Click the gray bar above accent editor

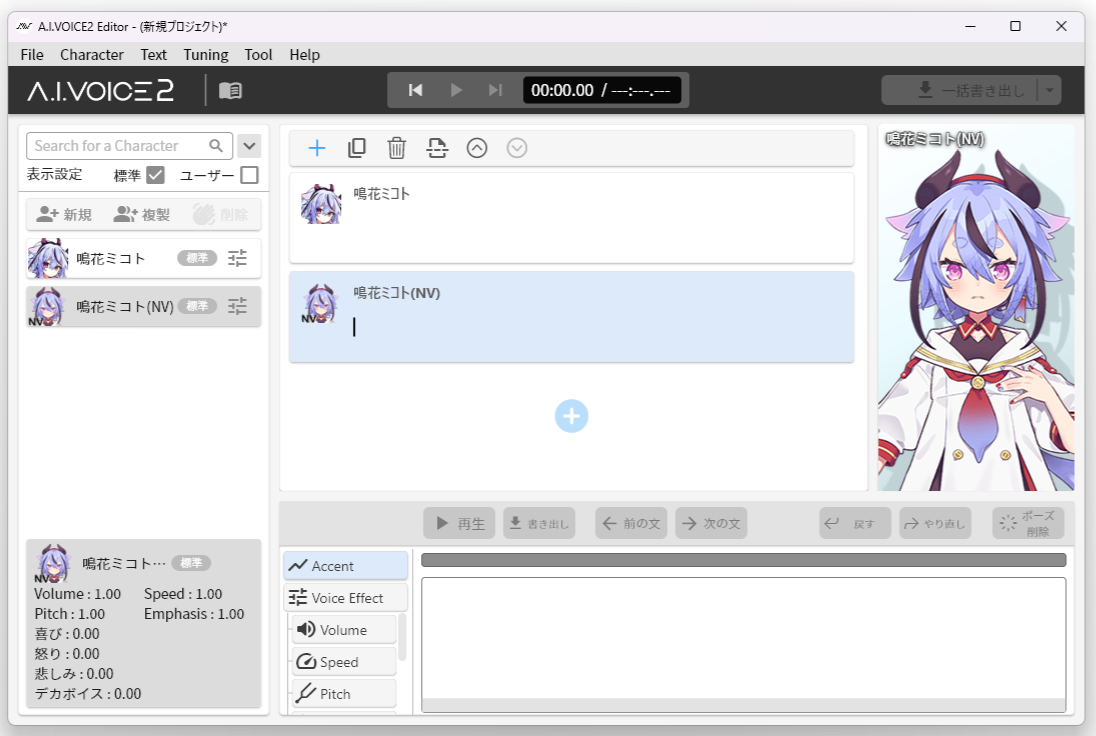743,560
